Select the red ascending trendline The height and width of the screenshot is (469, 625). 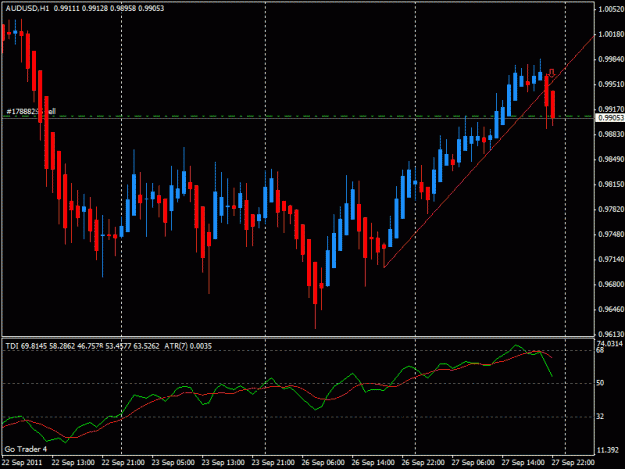(x=489, y=151)
